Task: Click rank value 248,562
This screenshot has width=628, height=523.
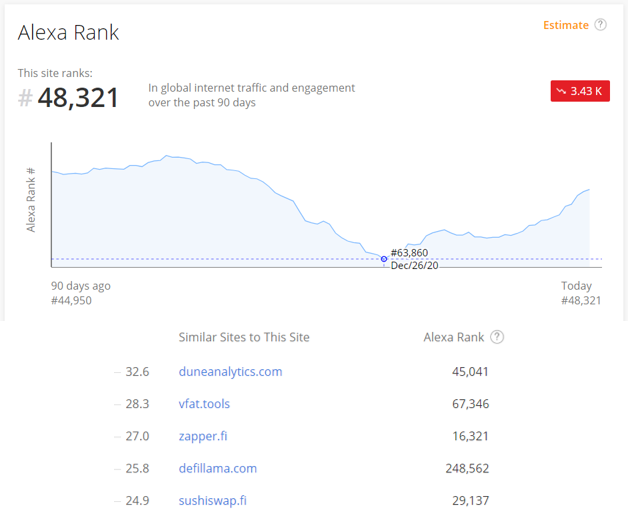Action: coord(467,468)
